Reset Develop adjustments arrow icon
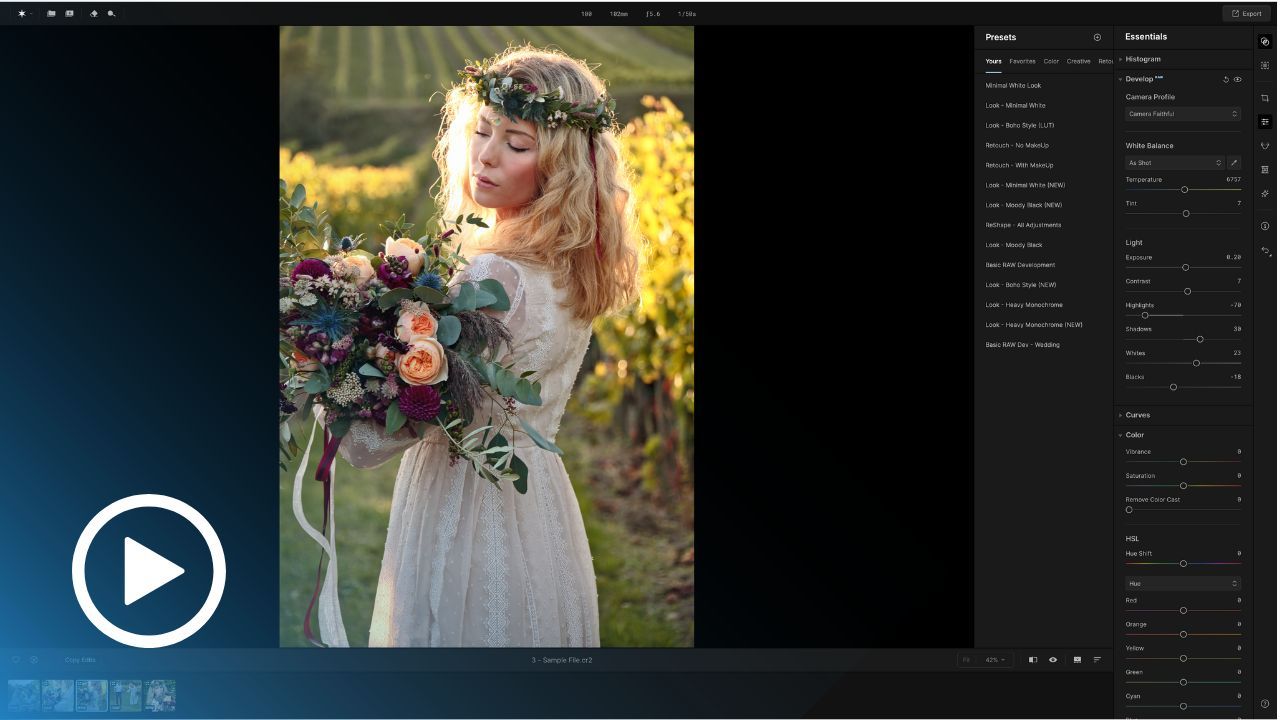Viewport: 1280px width, 720px height. [1226, 79]
